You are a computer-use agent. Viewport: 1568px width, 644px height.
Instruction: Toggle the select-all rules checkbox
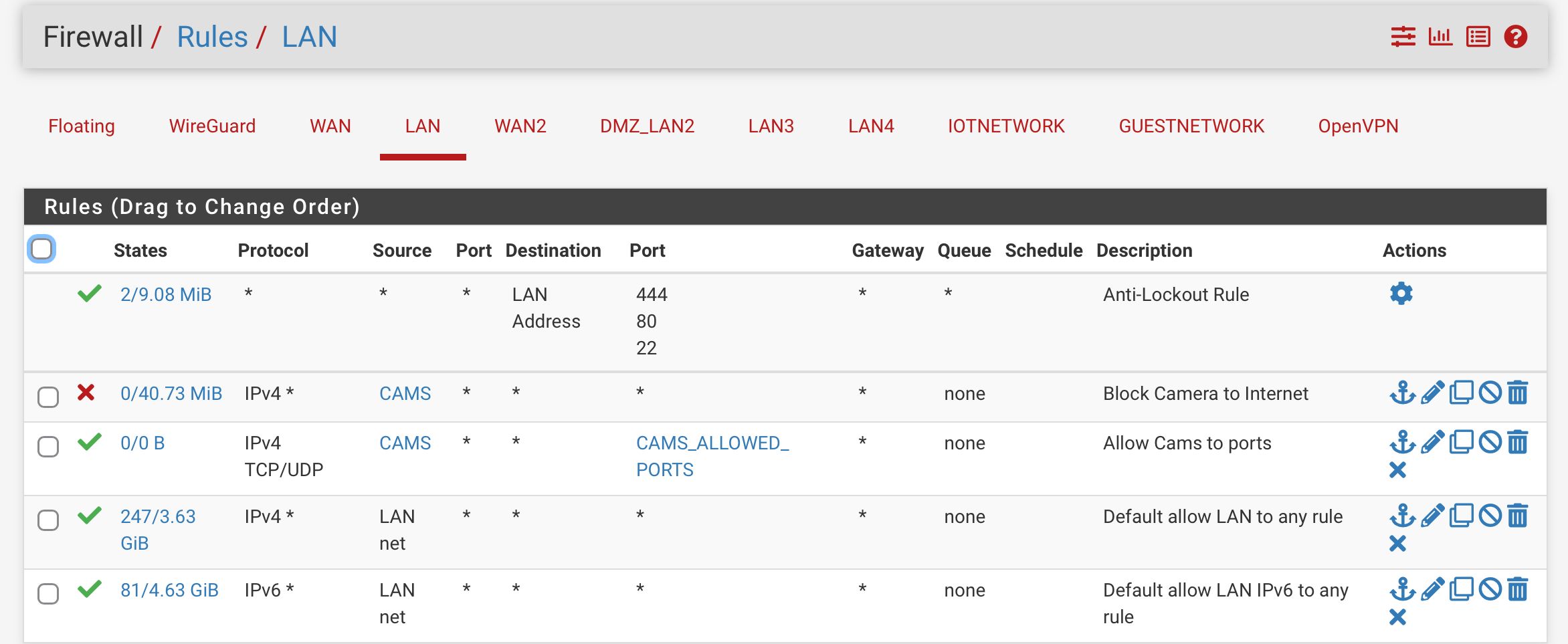click(x=41, y=249)
